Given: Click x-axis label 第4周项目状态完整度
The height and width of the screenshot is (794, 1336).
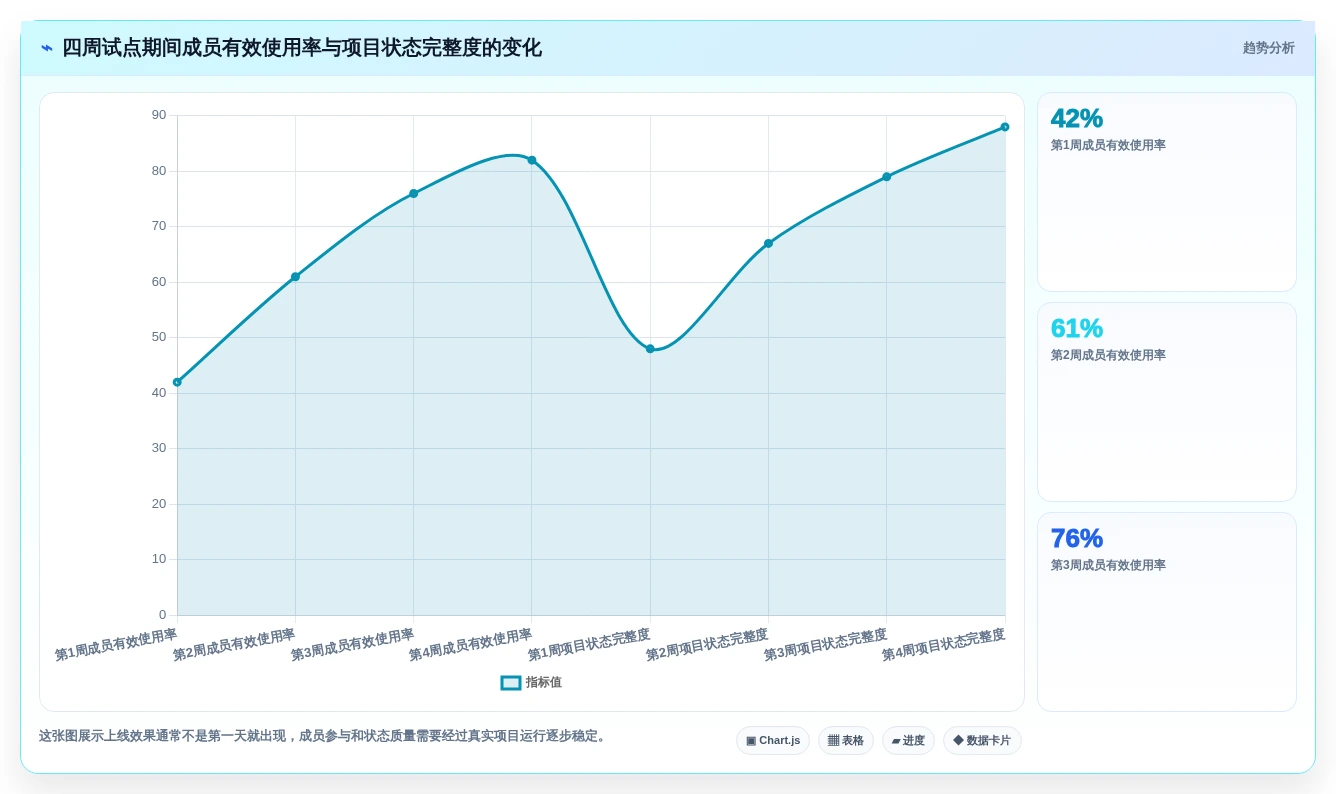Looking at the screenshot, I should point(943,645).
